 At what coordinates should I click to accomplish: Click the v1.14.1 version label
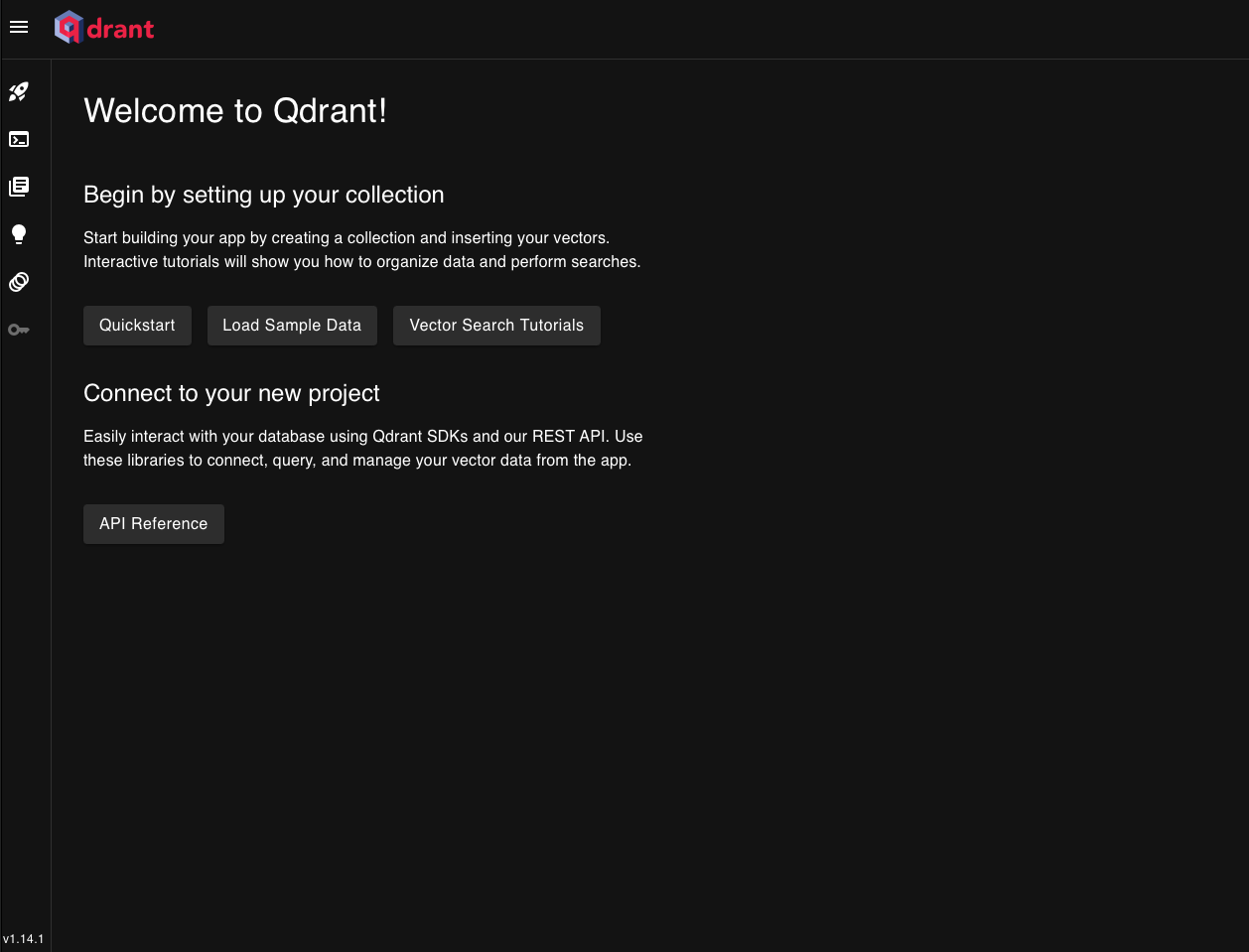[24, 939]
